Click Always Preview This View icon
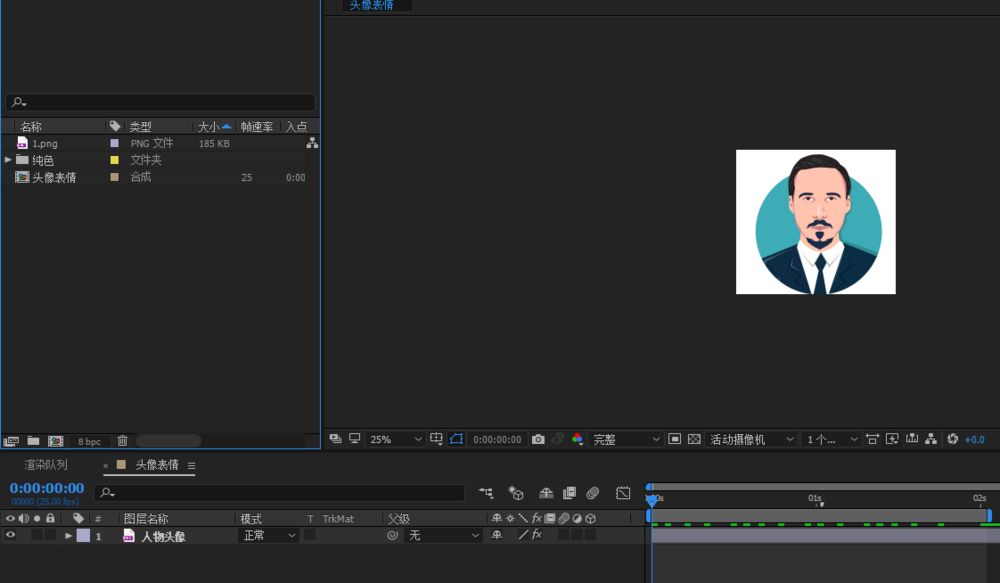 335,439
